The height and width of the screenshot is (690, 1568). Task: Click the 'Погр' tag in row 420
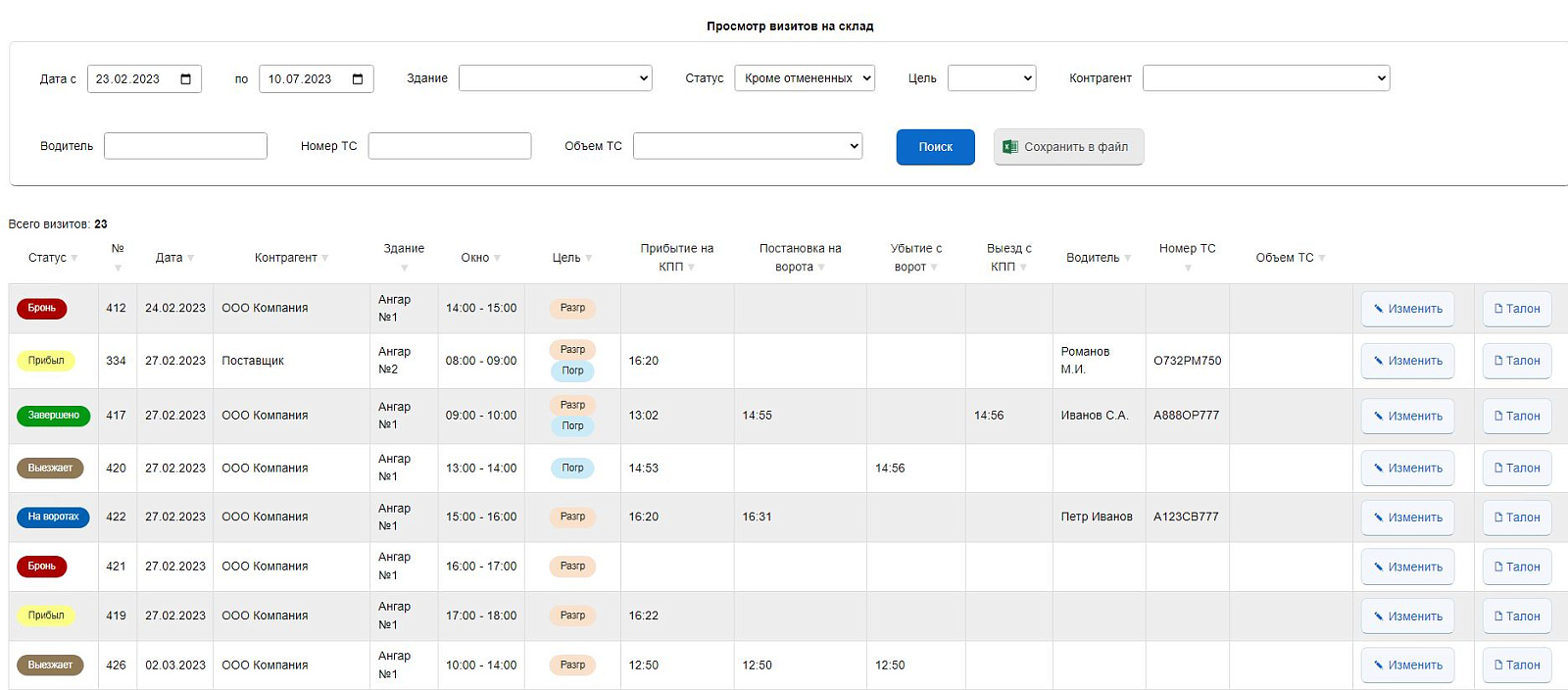click(572, 468)
